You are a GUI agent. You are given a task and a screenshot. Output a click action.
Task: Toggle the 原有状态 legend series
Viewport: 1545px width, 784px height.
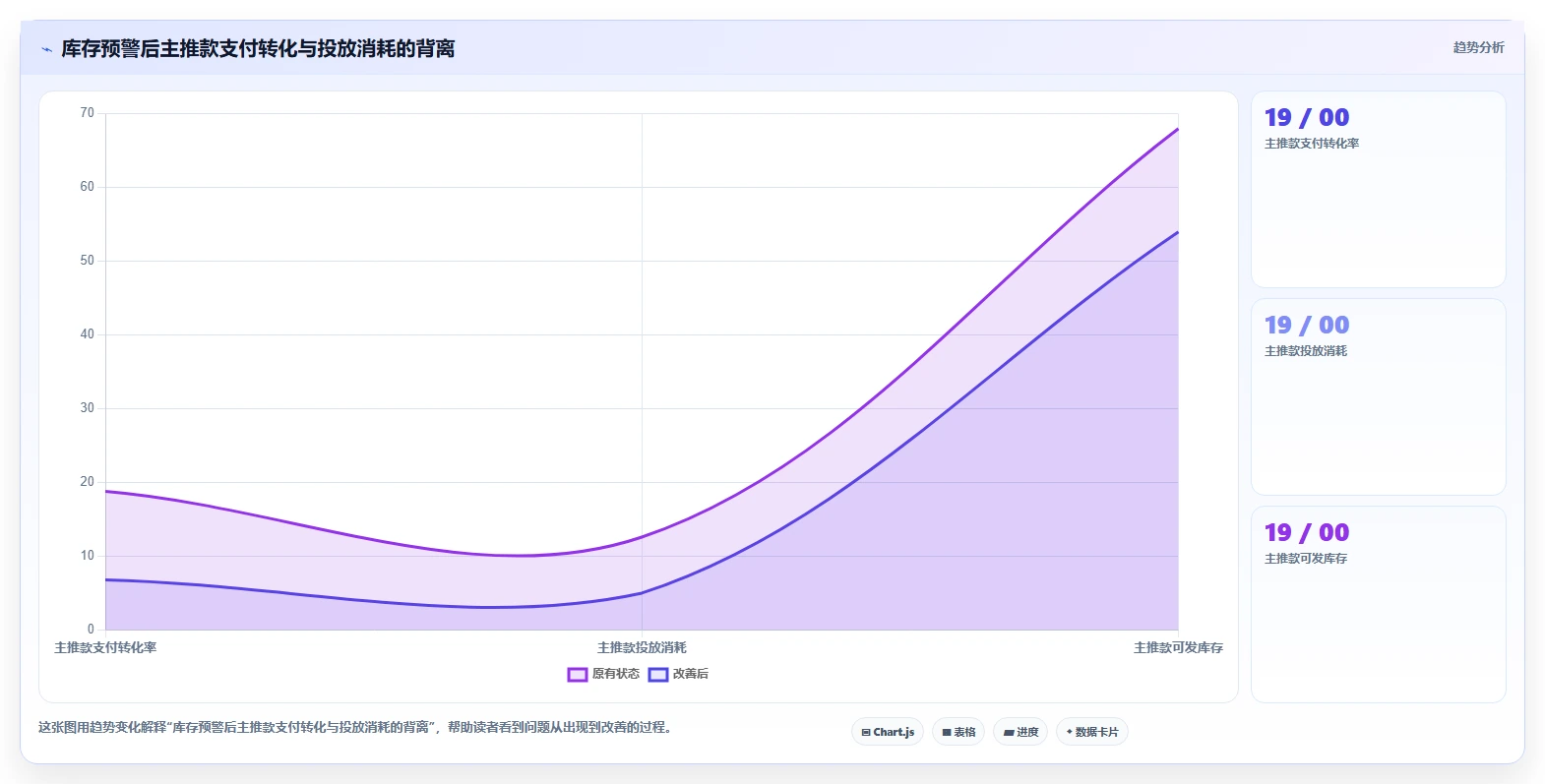603,674
